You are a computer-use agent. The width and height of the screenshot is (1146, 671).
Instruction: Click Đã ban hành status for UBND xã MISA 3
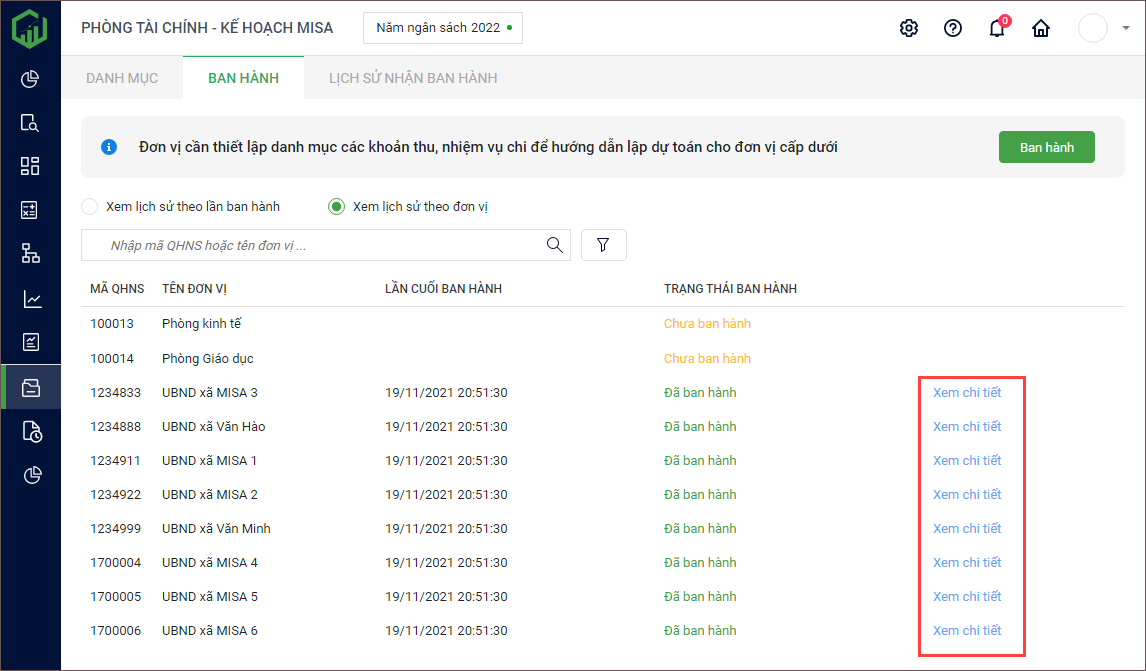pos(700,393)
